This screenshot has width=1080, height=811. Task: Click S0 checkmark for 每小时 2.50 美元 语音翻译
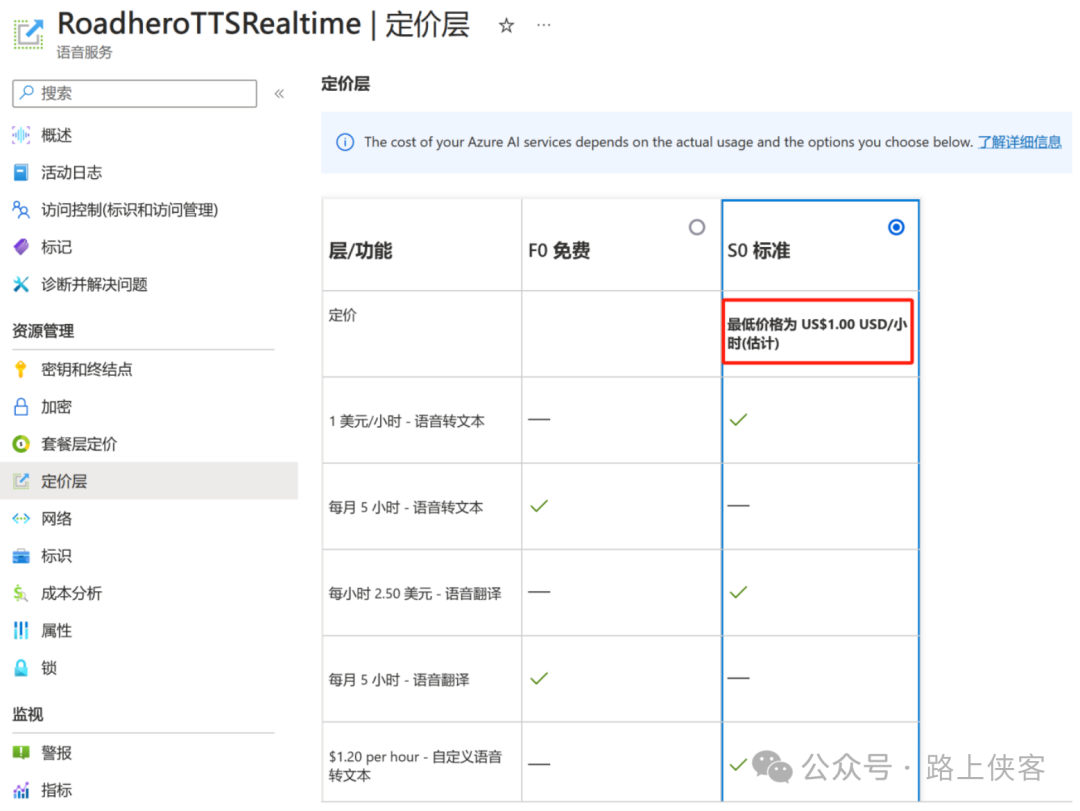coord(738,592)
